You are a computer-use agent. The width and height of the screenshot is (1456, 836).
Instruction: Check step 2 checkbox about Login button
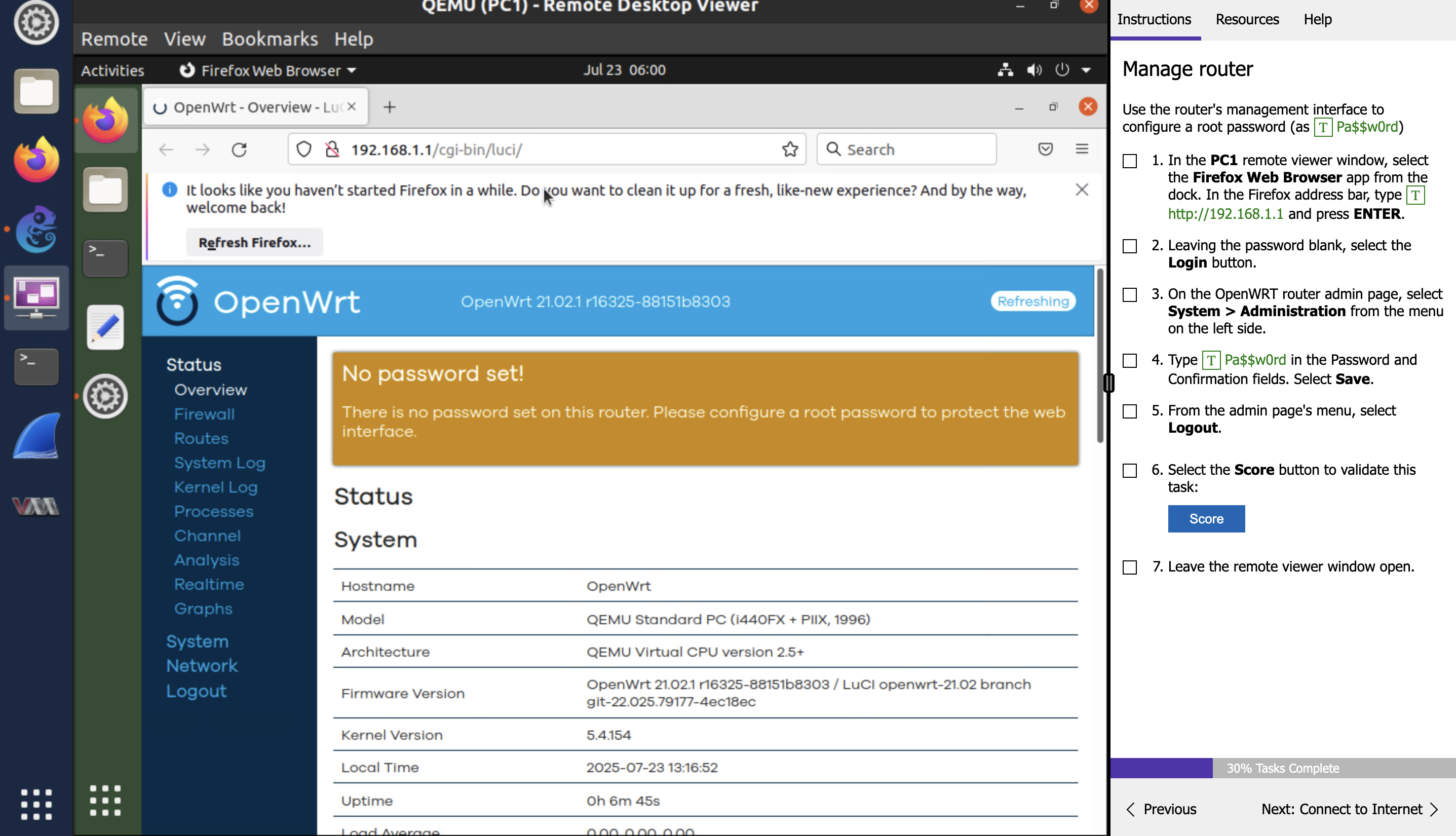coord(1129,246)
